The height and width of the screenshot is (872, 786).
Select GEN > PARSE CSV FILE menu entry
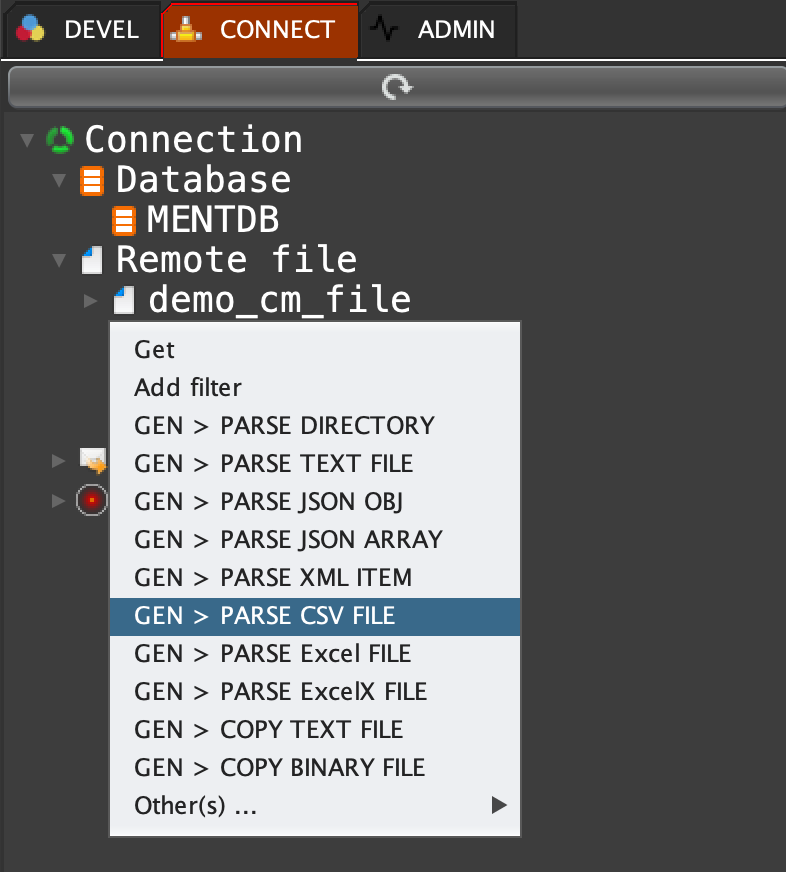264,615
